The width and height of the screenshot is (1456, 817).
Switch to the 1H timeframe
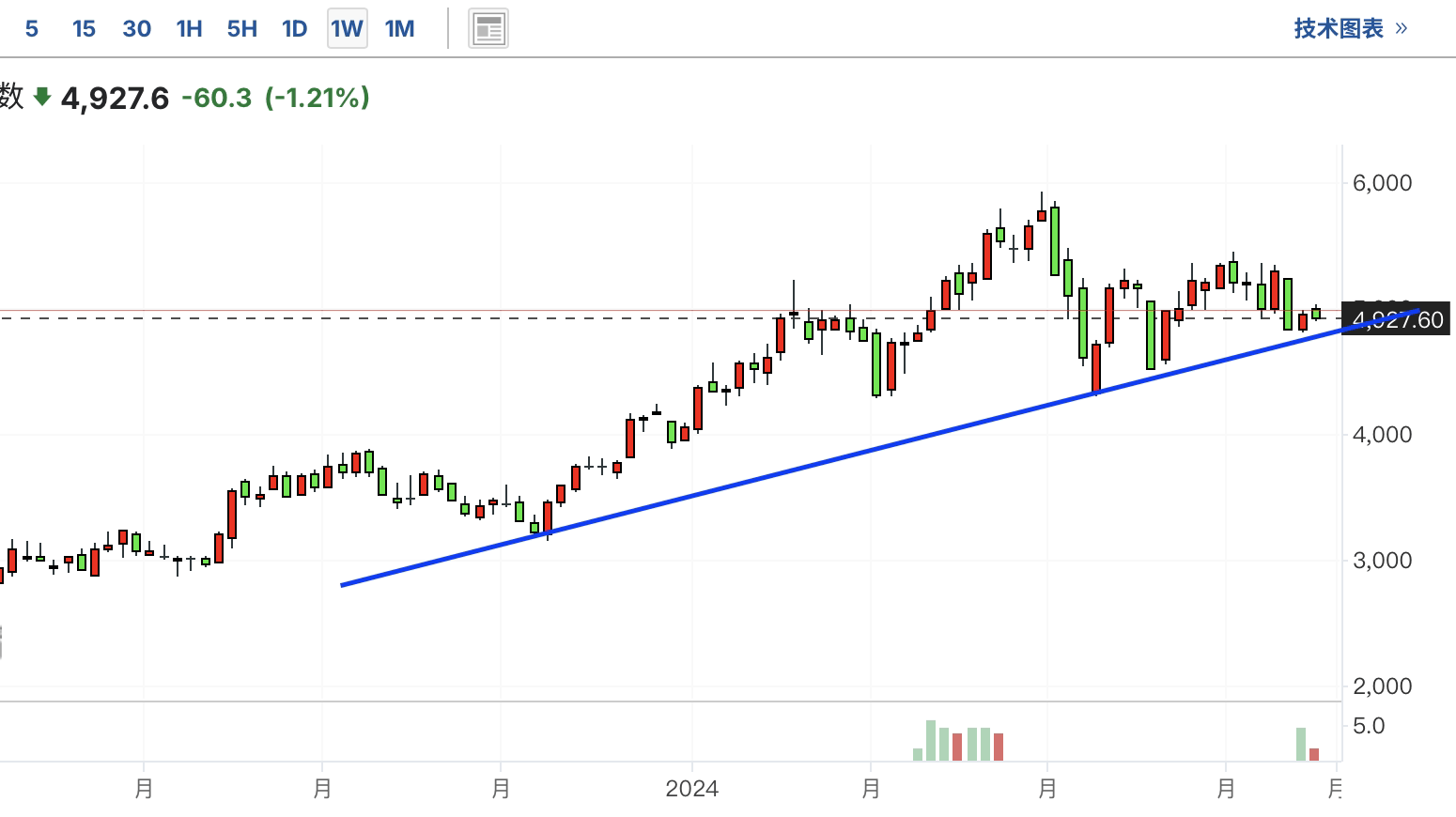[189, 28]
